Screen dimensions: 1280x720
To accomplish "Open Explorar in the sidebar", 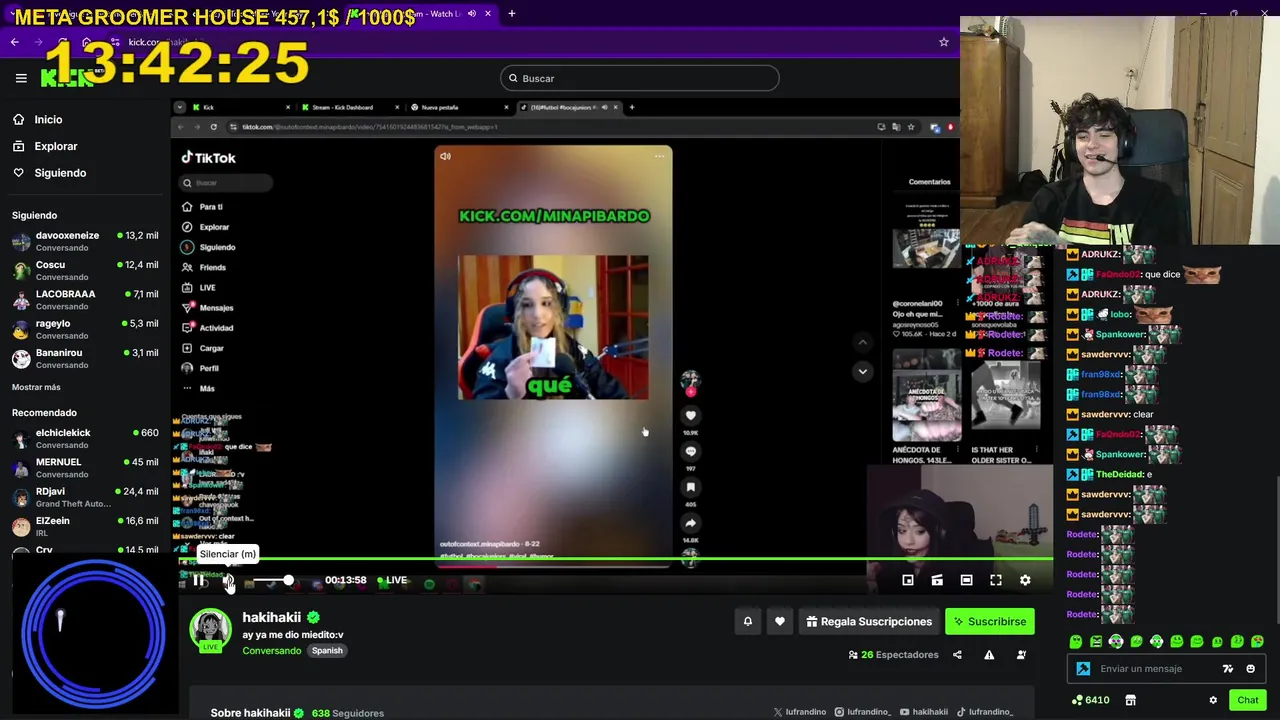I will tap(55, 146).
